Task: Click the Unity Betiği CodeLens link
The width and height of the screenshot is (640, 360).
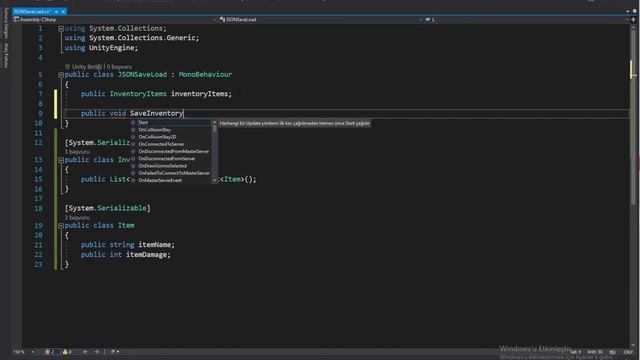Action: point(87,67)
